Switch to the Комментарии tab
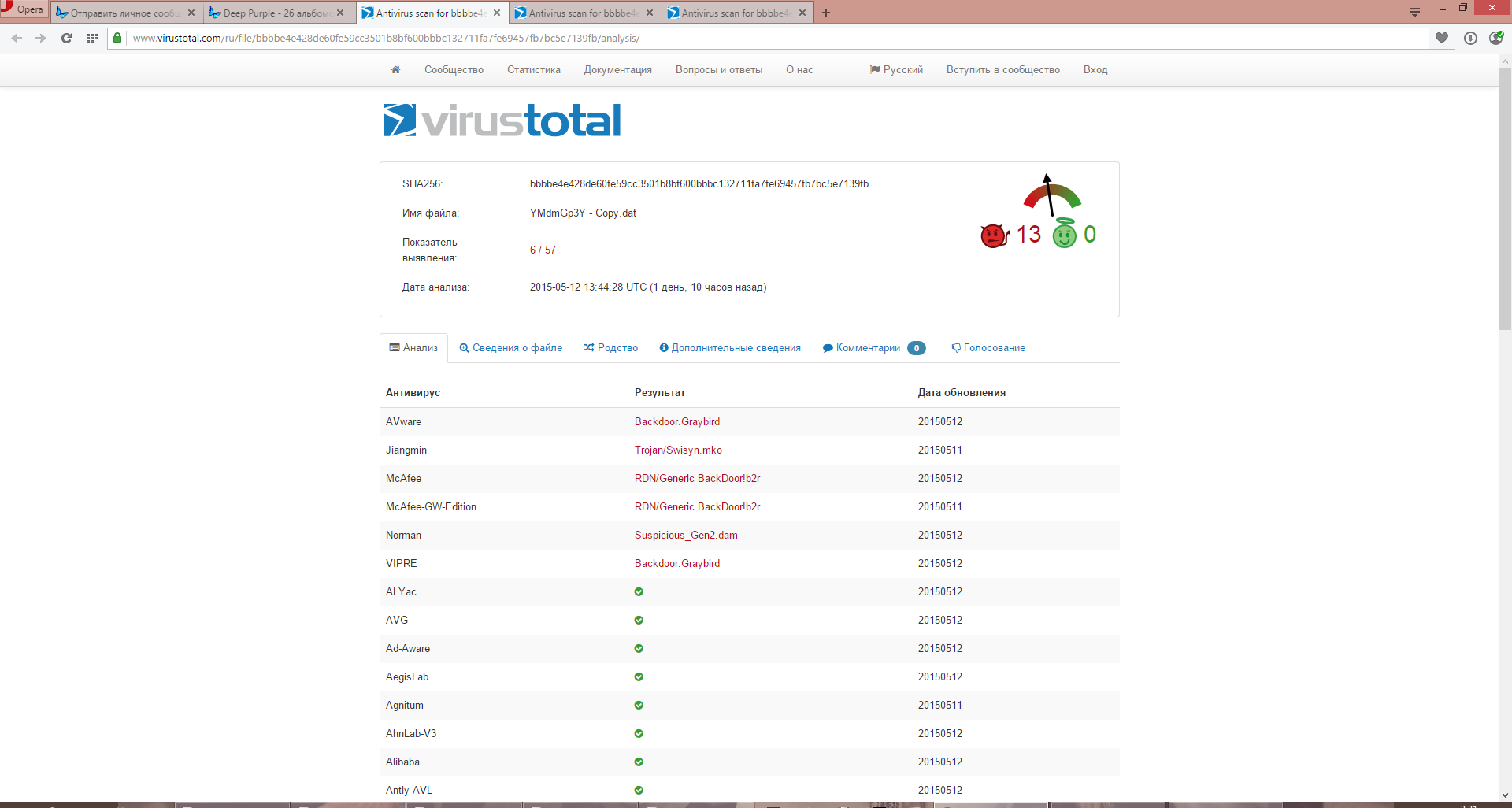Screen dimensions: 1512x808 click(x=867, y=348)
